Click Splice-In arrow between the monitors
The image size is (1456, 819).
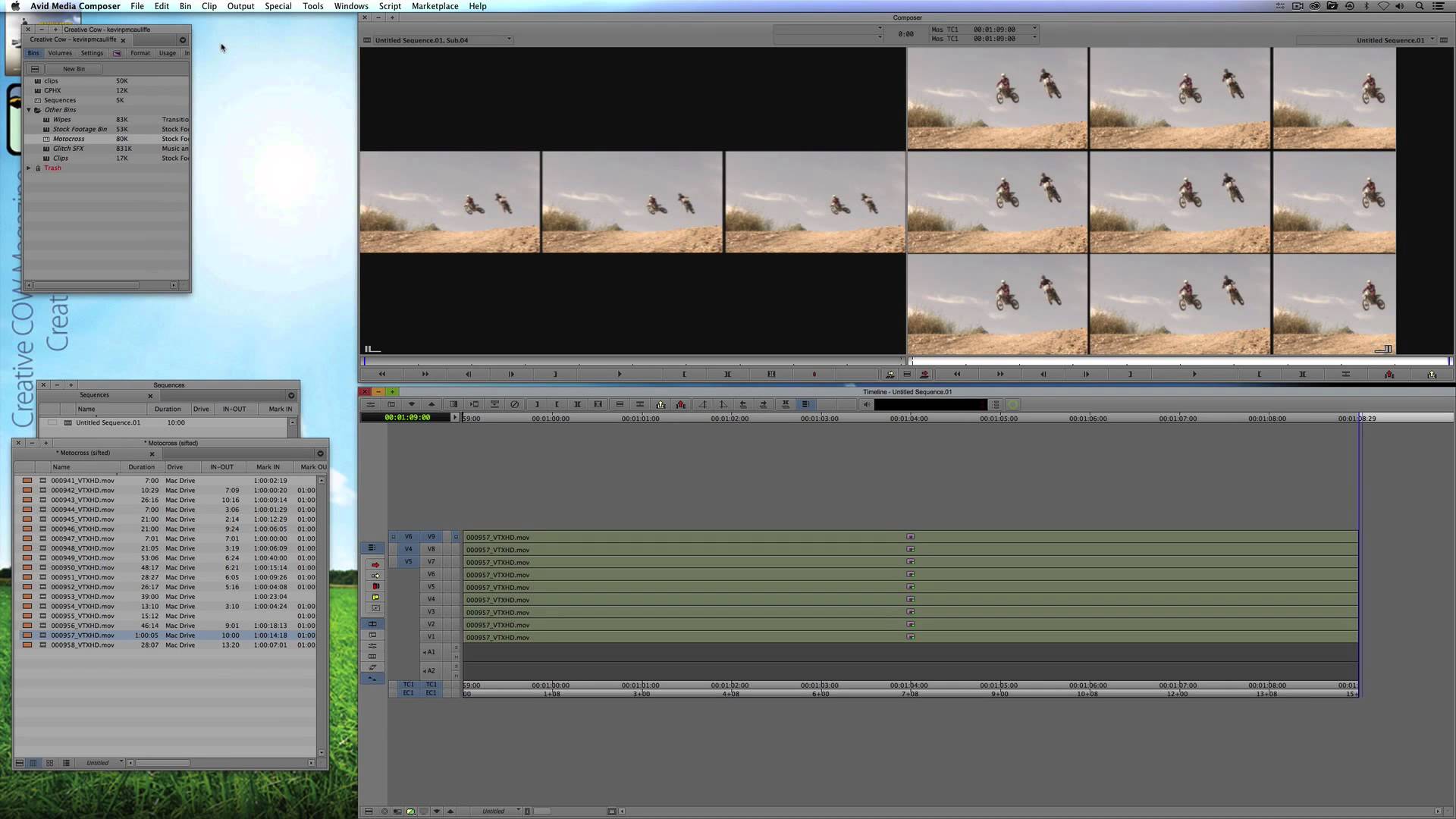pyautogui.click(x=890, y=375)
